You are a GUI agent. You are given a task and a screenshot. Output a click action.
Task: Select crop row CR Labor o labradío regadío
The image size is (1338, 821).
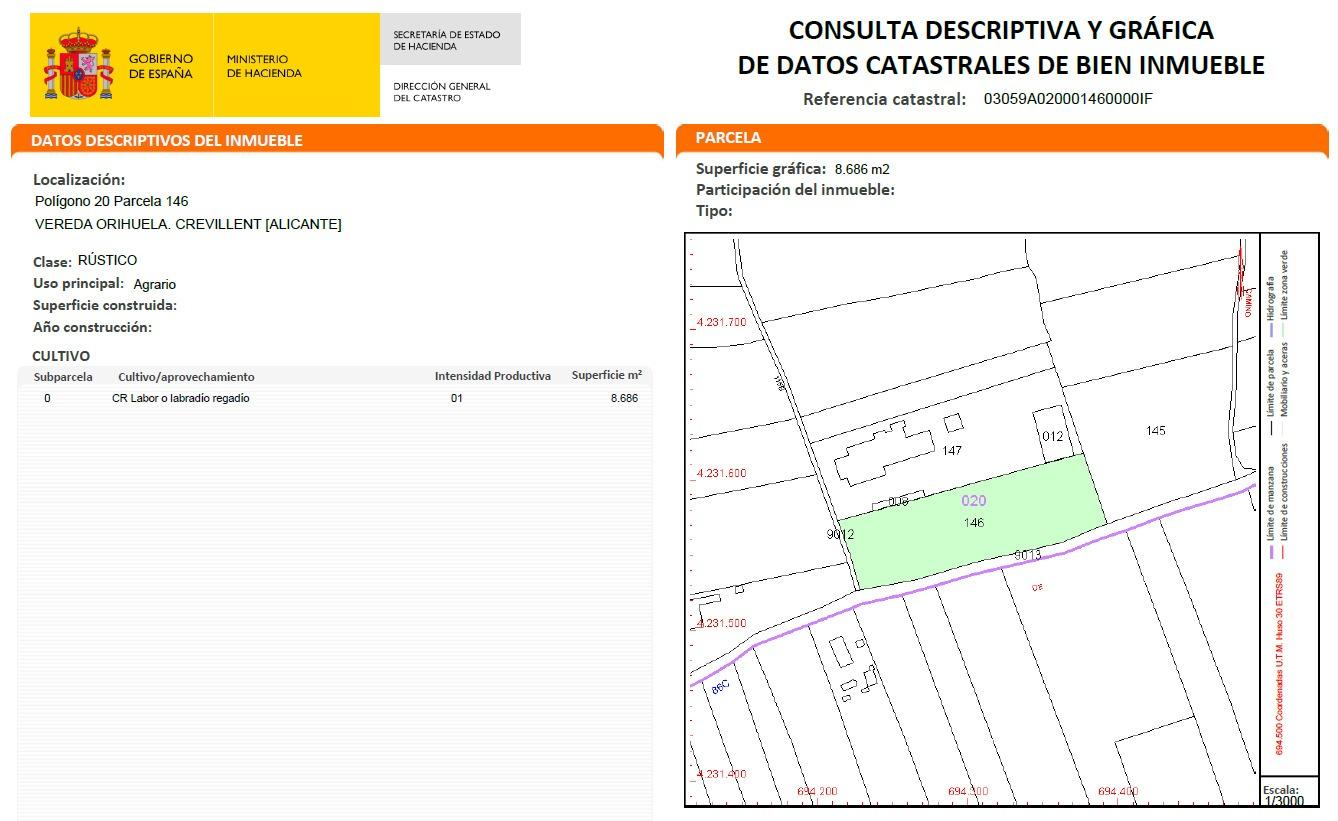pyautogui.click(x=335, y=398)
